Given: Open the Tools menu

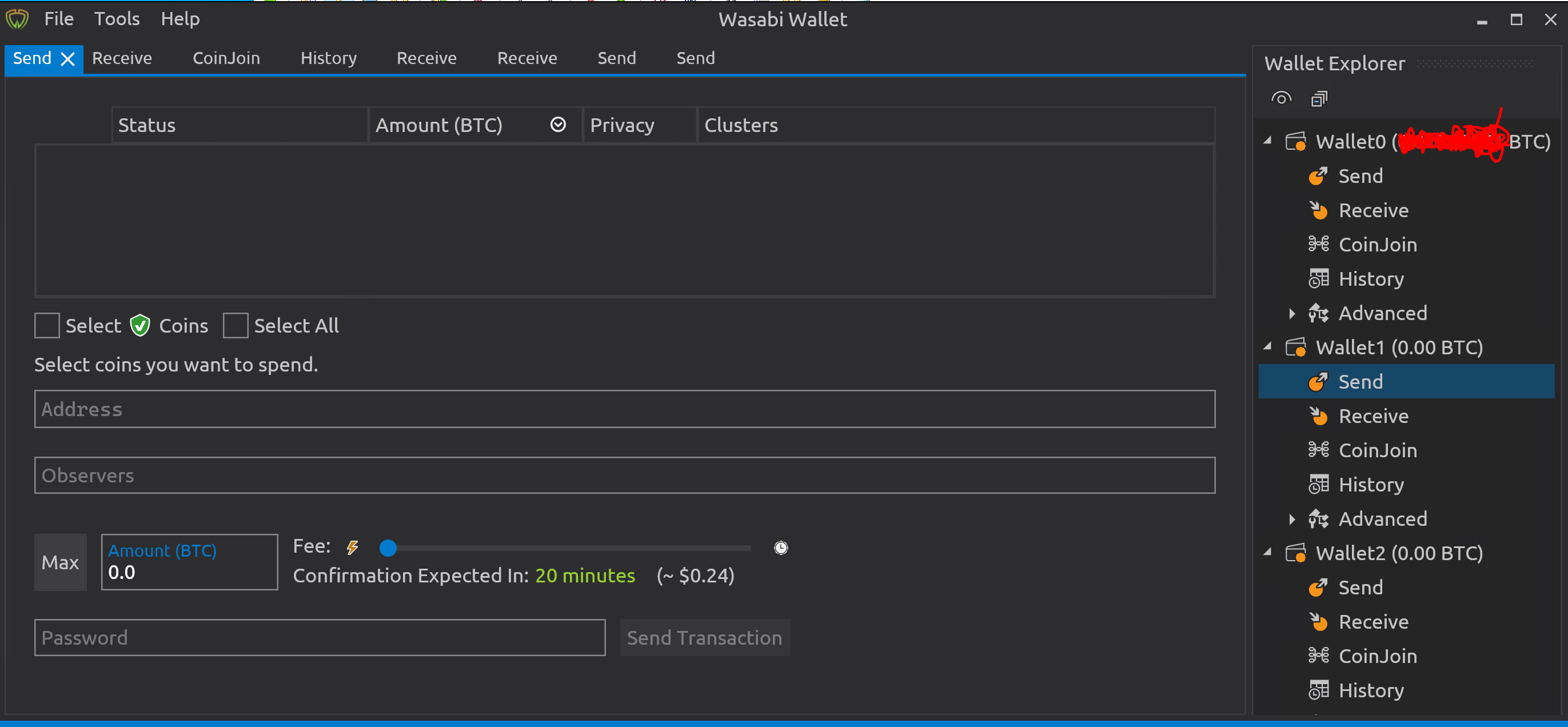Looking at the screenshot, I should (116, 19).
